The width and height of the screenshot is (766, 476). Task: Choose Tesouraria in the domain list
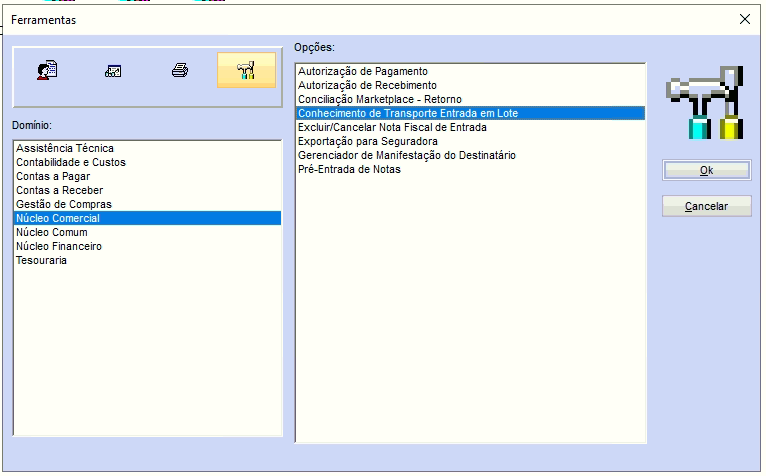tap(42, 260)
